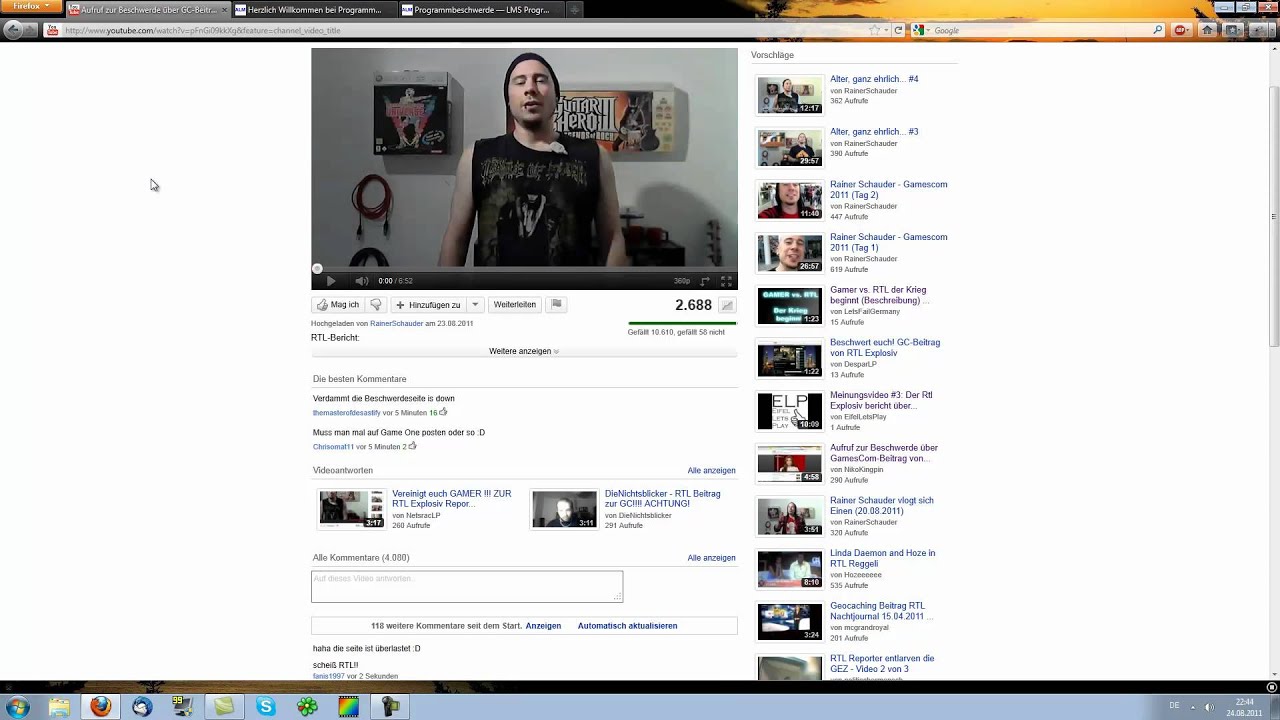Click the YouTube site identity icon
This screenshot has width=1280, height=720.
click(52, 31)
